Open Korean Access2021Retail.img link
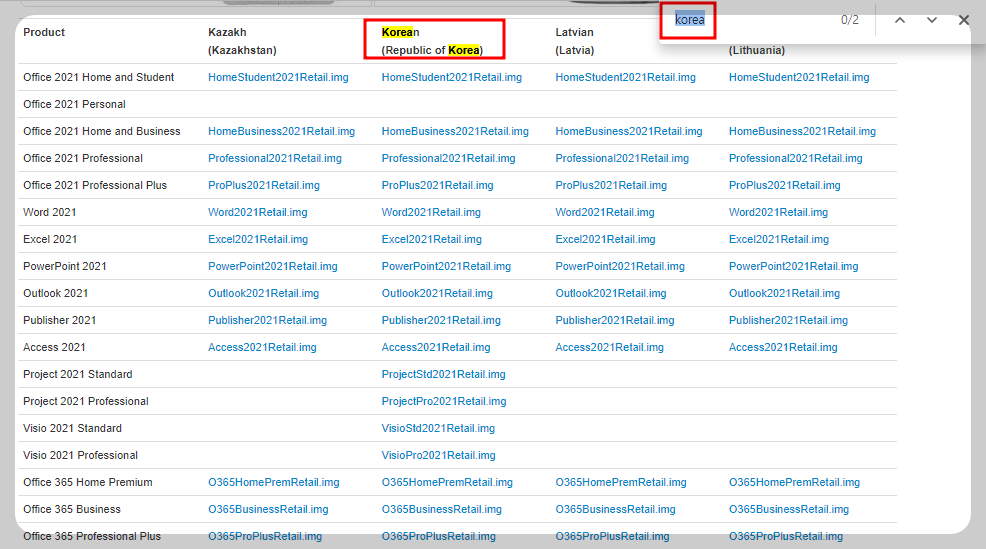 tap(436, 348)
